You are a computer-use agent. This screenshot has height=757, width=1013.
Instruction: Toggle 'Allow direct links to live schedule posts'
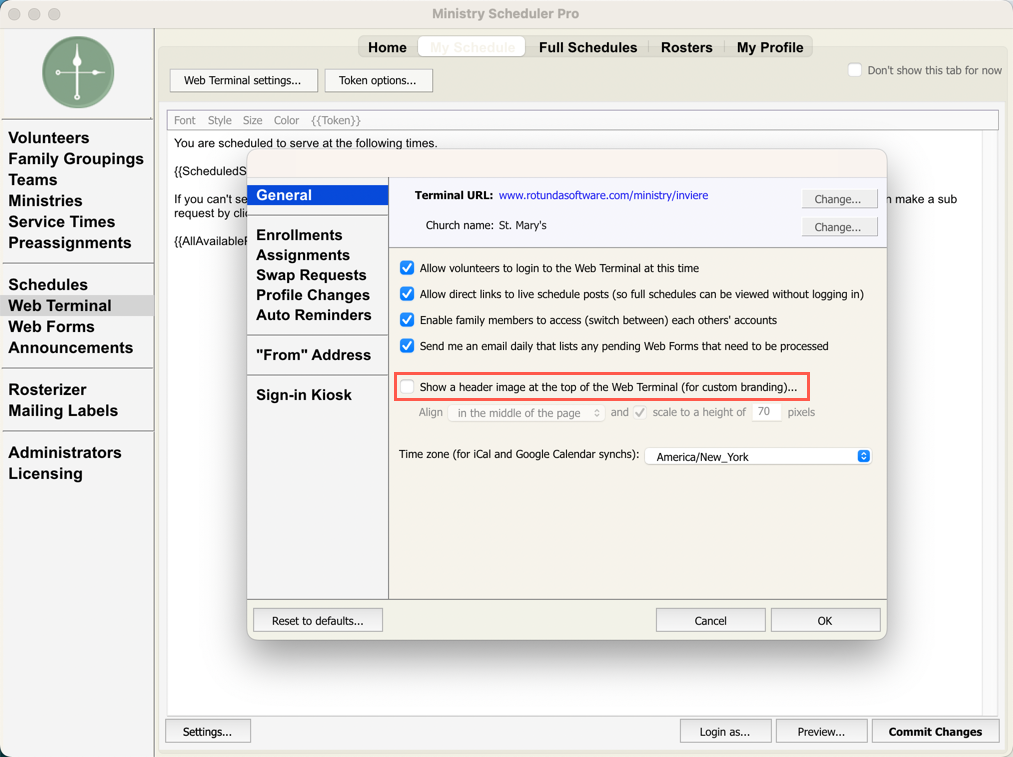407,294
